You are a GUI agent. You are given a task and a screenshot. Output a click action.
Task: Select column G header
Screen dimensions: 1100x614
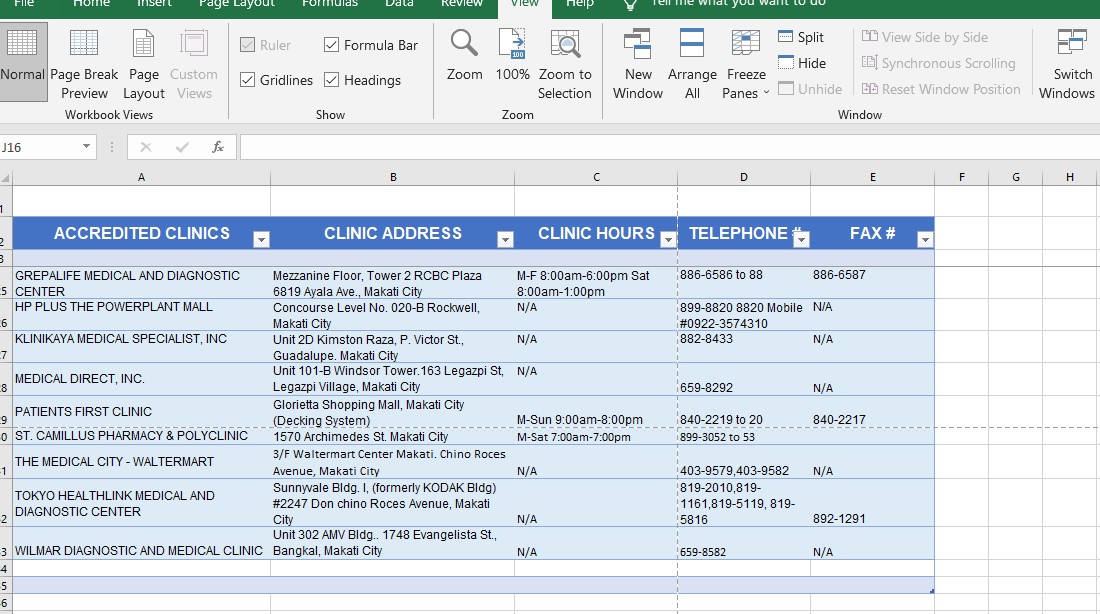(1016, 178)
